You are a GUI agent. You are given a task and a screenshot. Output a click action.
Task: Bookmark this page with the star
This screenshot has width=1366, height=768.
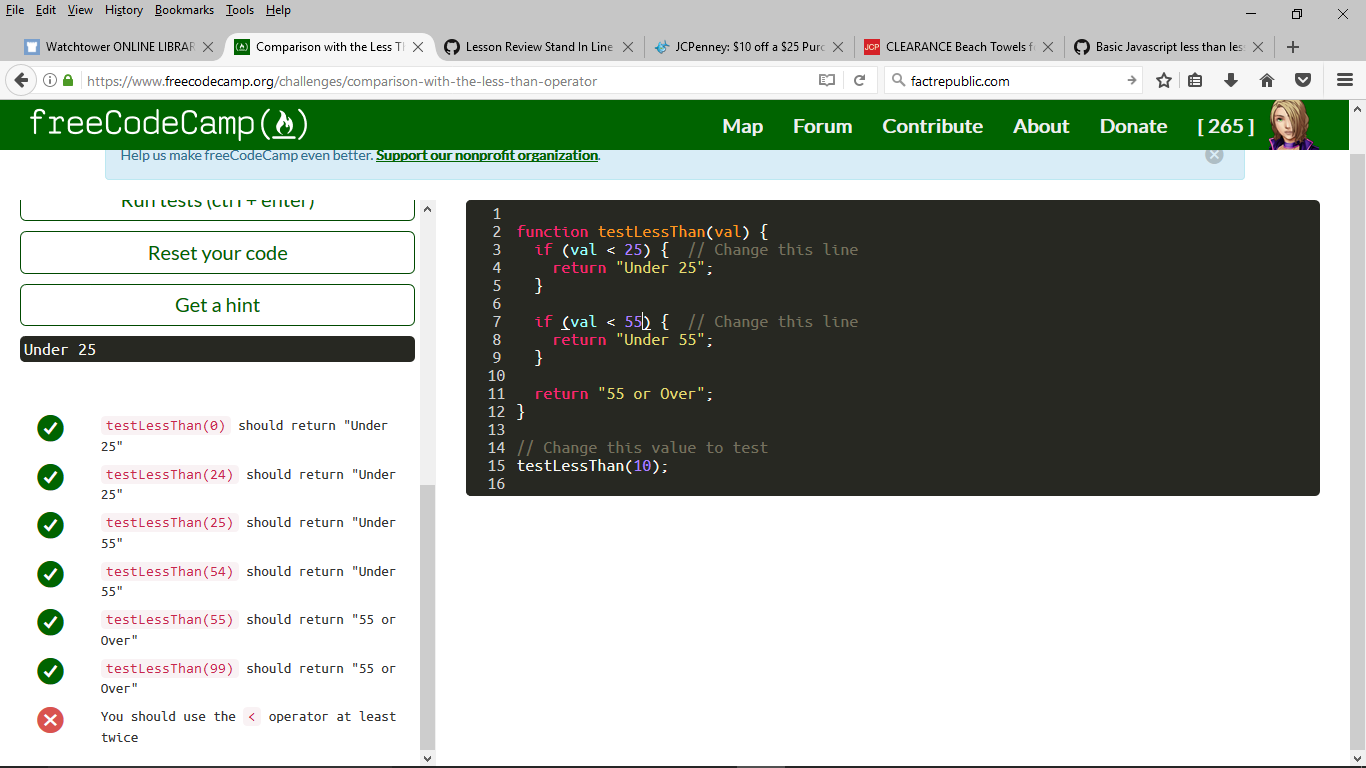click(x=1163, y=80)
